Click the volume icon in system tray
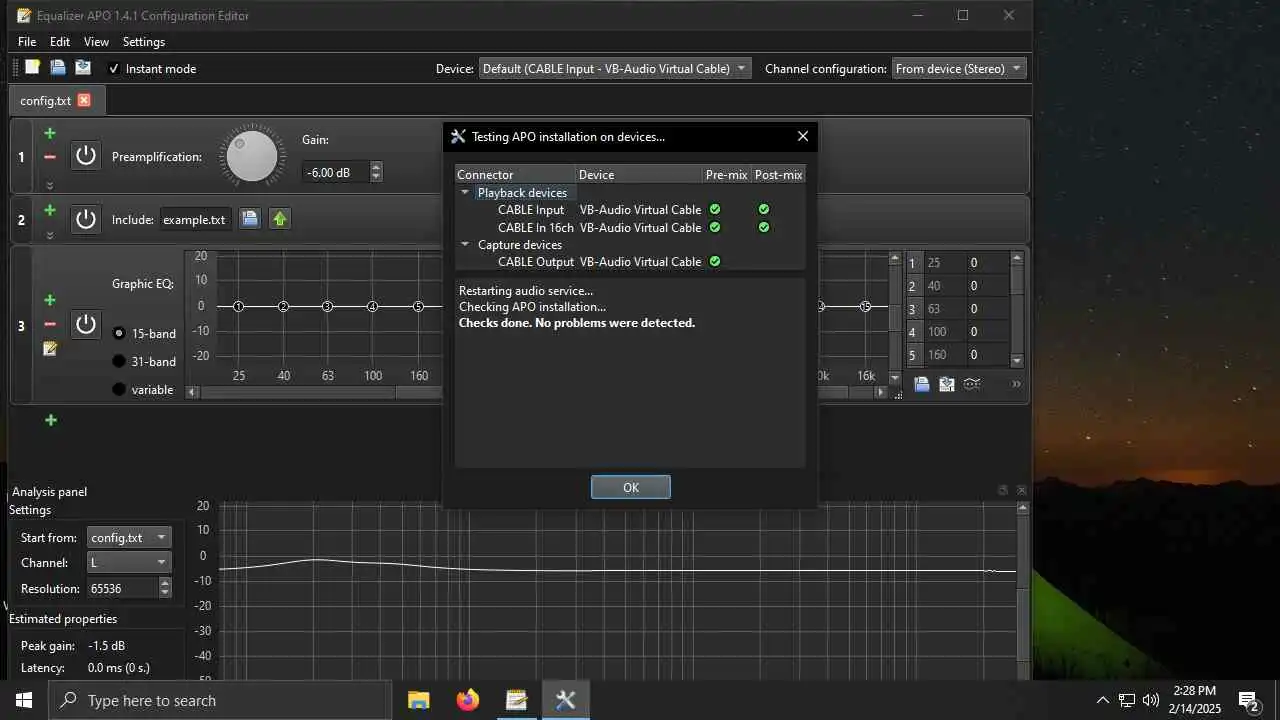The width and height of the screenshot is (1280, 720). [1150, 700]
